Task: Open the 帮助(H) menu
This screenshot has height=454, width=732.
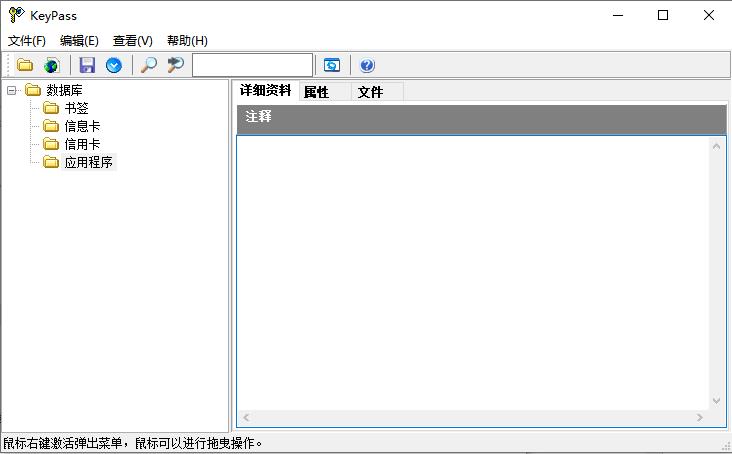Action: pyautogui.click(x=187, y=41)
